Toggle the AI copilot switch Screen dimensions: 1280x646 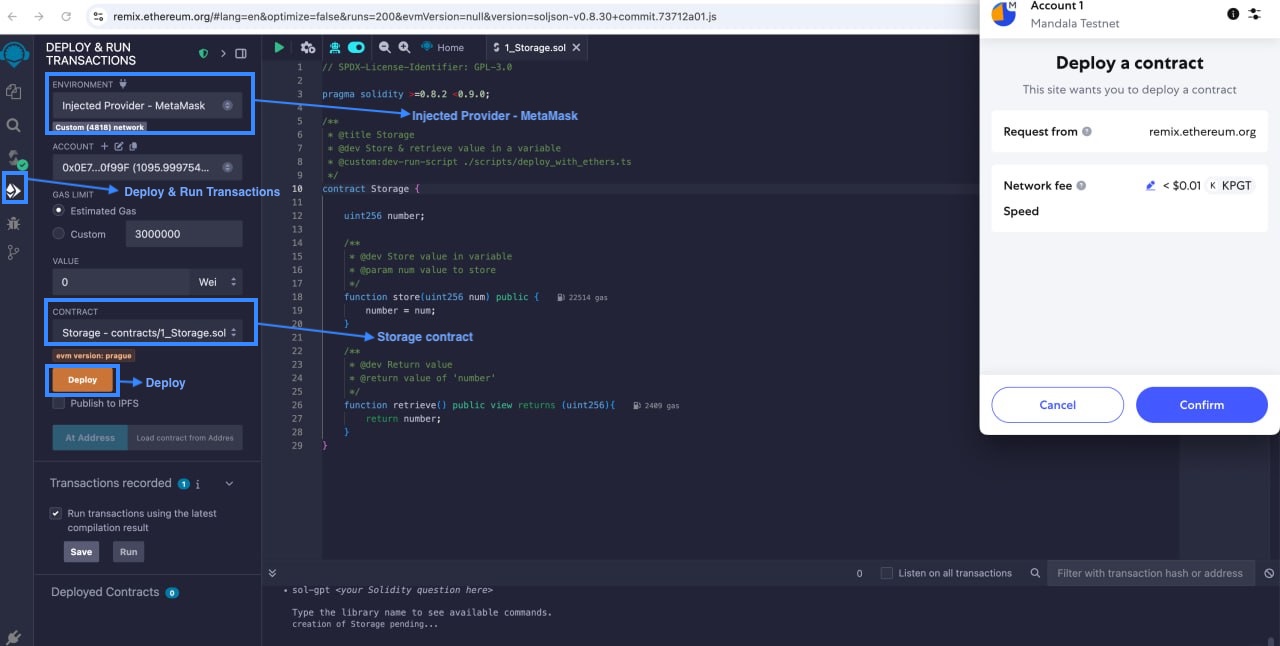point(356,47)
